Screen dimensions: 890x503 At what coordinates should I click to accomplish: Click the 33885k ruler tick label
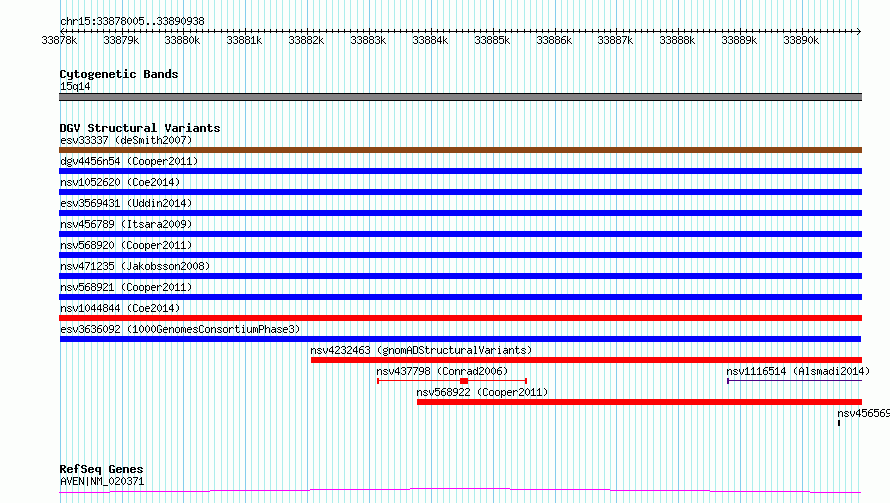[x=492, y=40]
